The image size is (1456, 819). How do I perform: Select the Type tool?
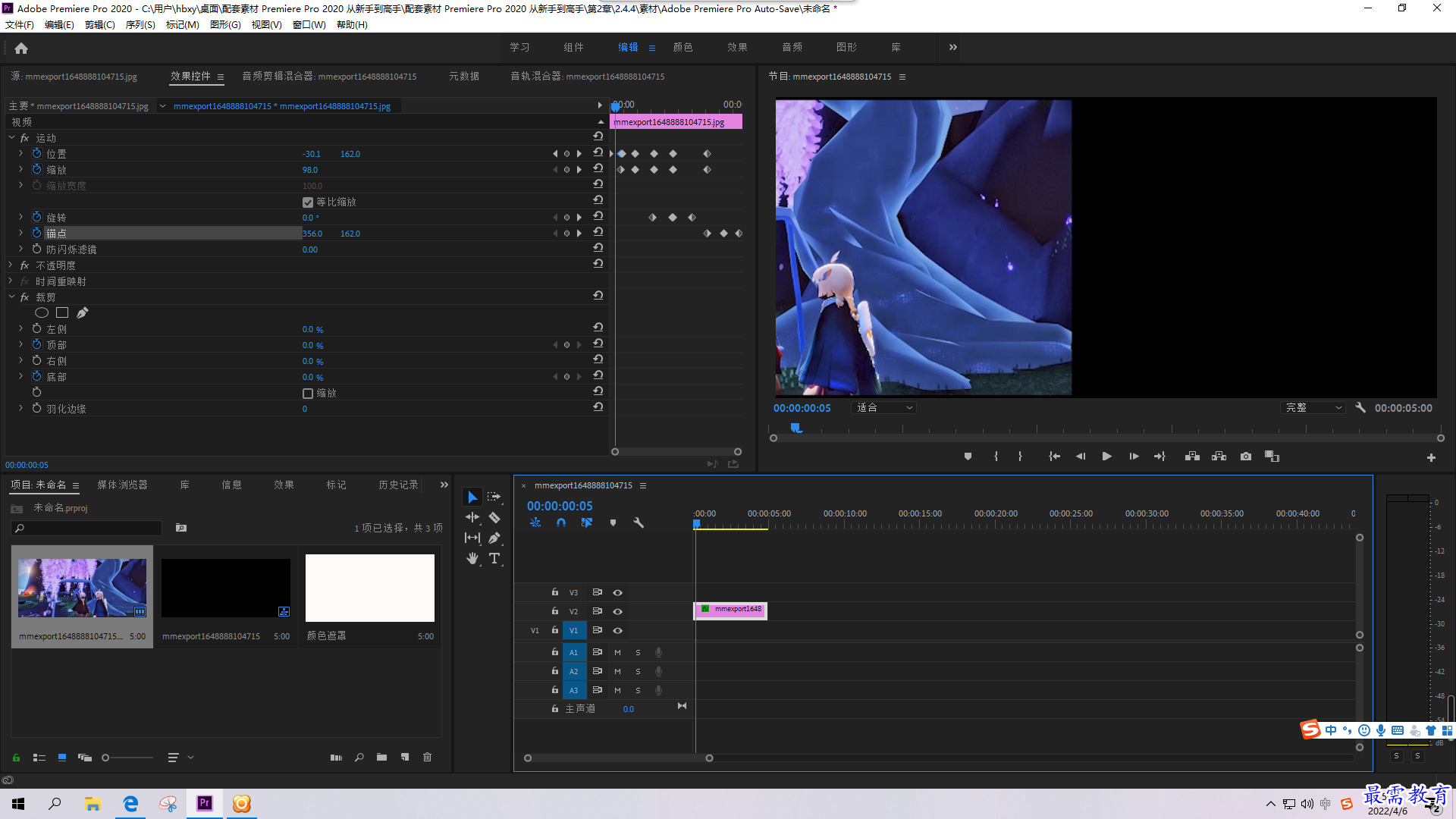[494, 558]
